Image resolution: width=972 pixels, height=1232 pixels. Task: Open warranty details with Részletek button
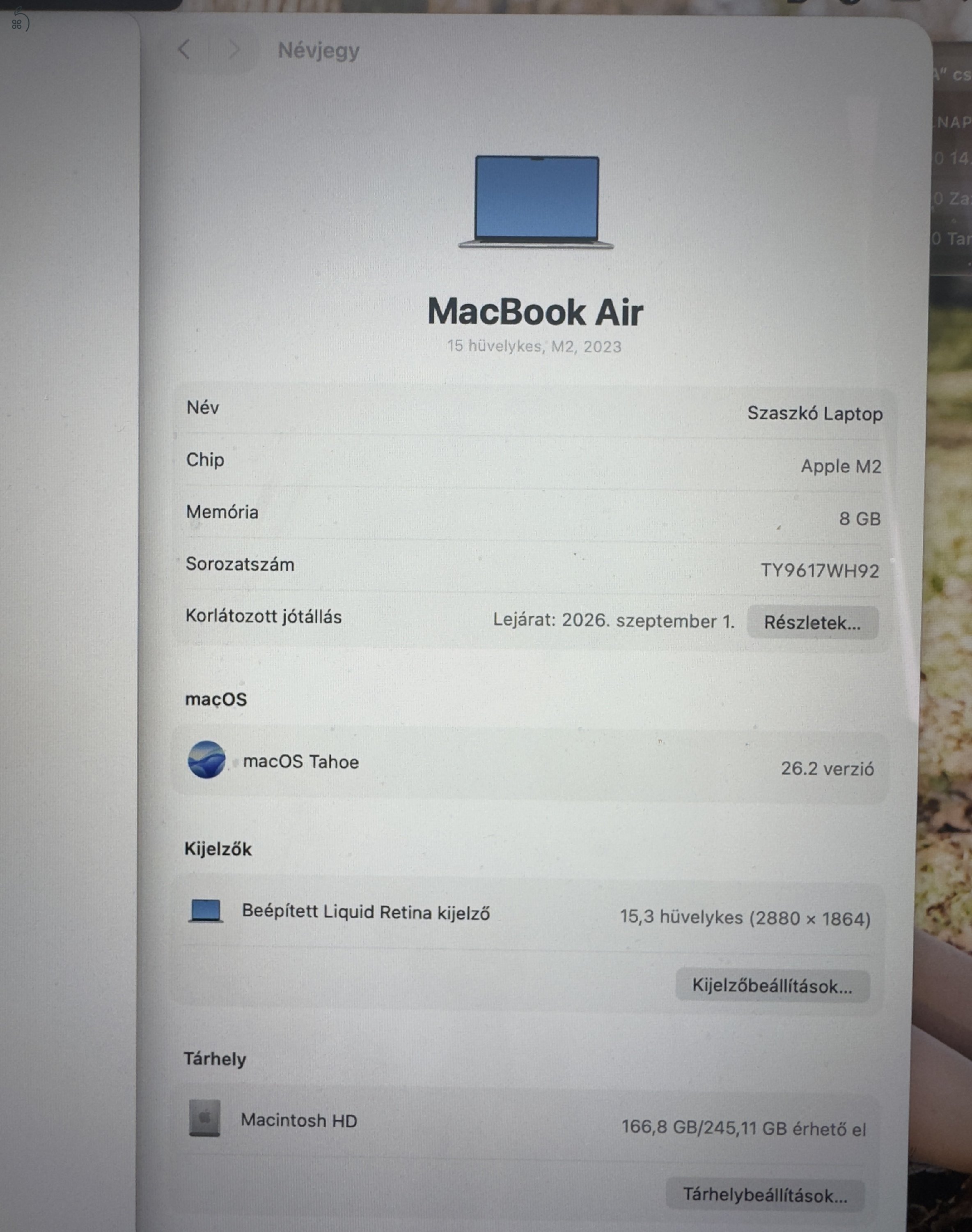pos(812,622)
